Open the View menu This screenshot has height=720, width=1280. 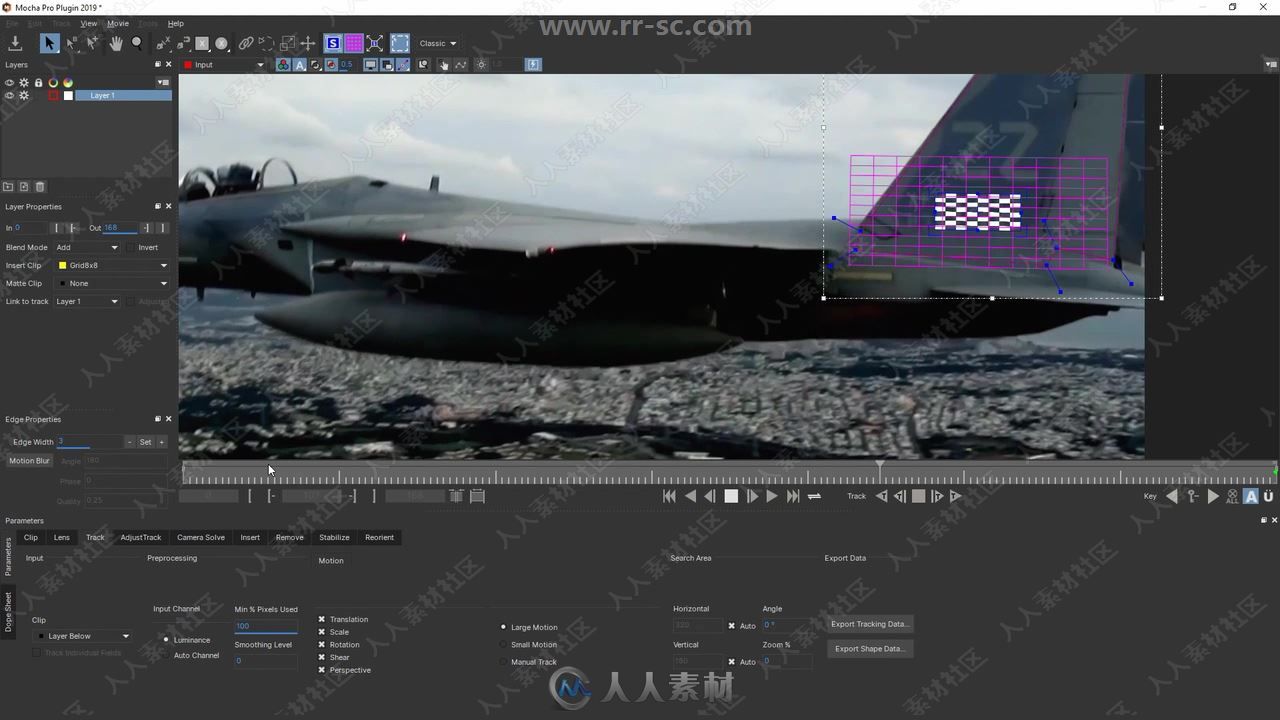point(89,23)
